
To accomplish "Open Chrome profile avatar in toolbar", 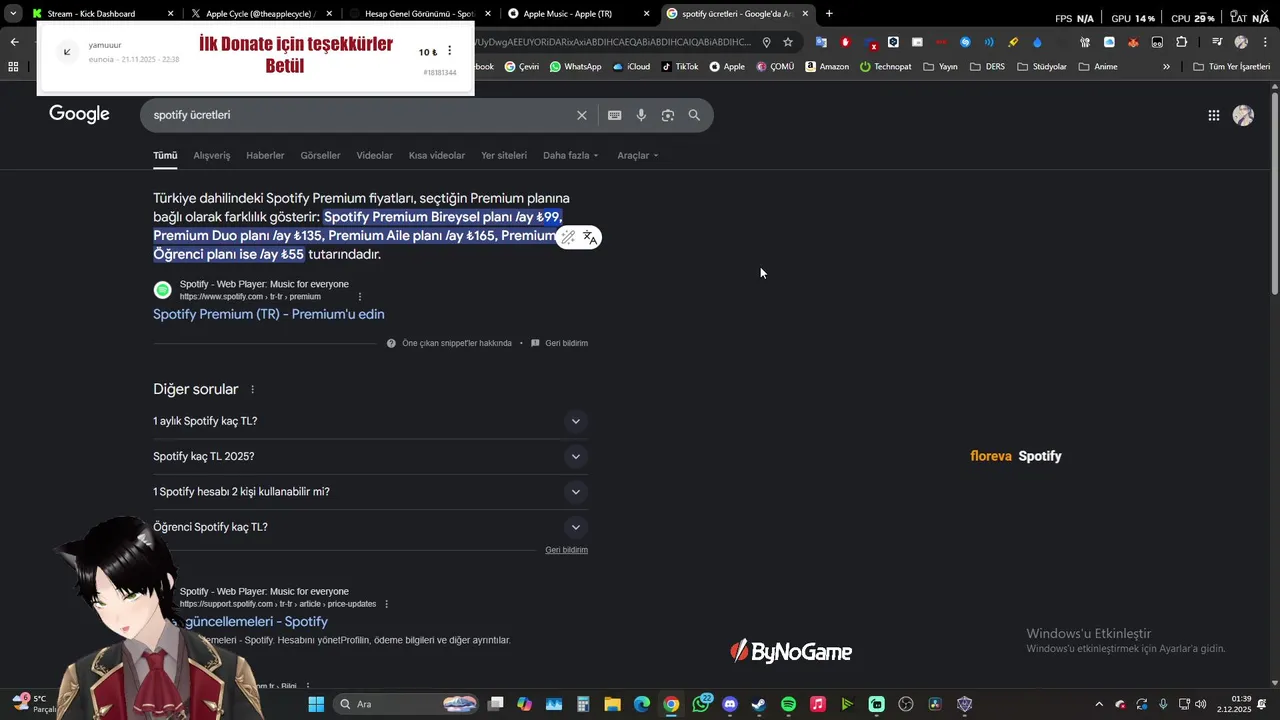I will point(1241,42).
